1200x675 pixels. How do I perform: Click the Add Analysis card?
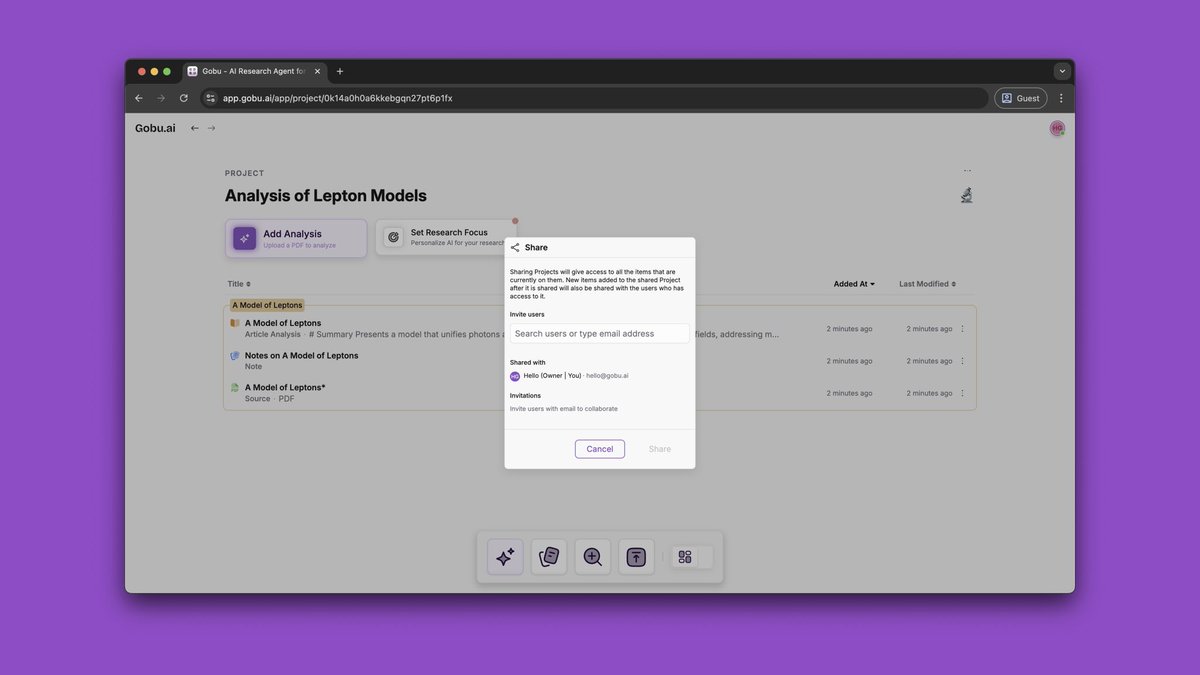[296, 238]
